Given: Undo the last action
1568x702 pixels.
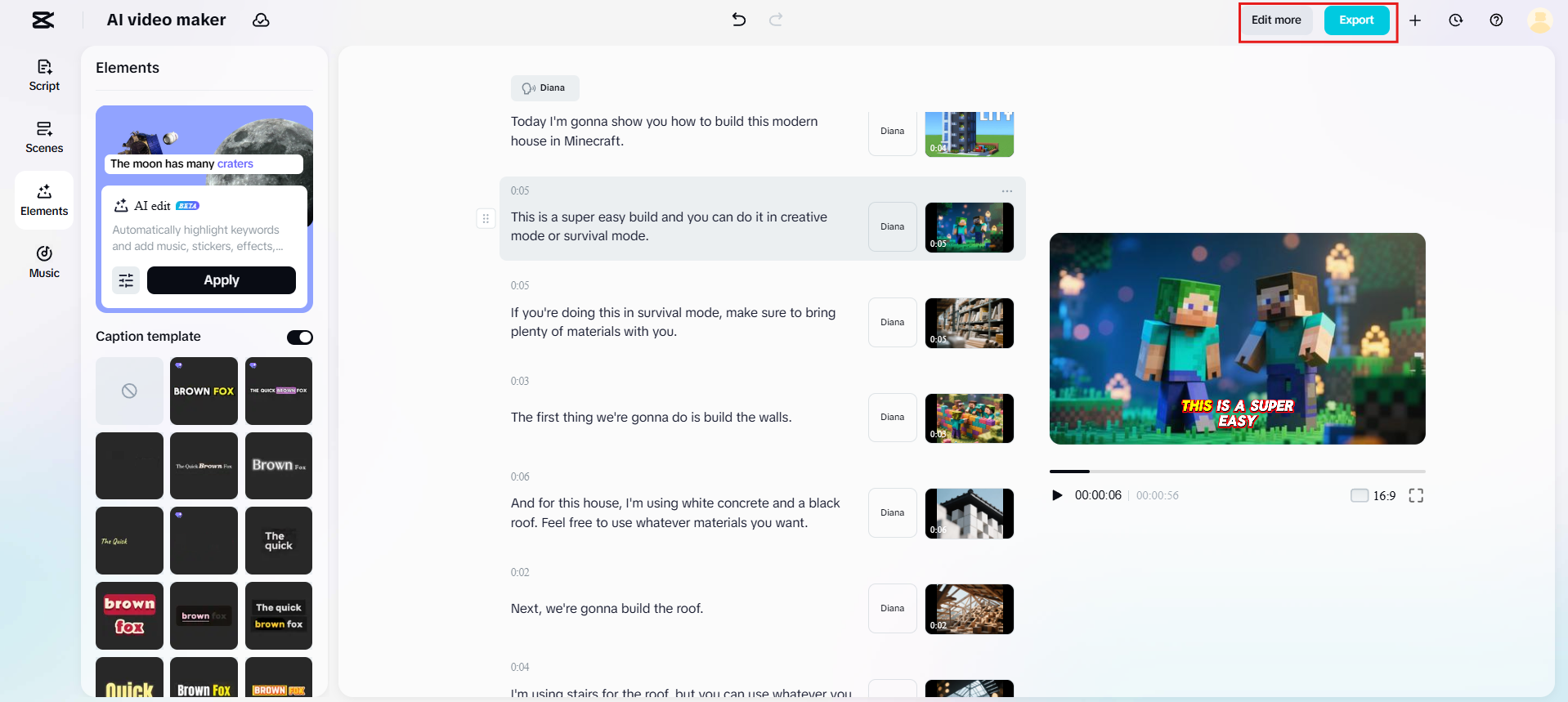Looking at the screenshot, I should click(x=738, y=20).
